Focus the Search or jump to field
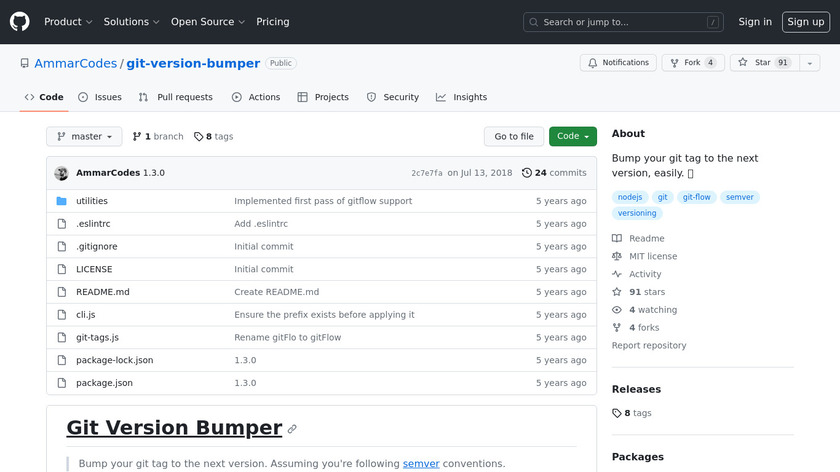The width and height of the screenshot is (840, 472). coord(624,22)
